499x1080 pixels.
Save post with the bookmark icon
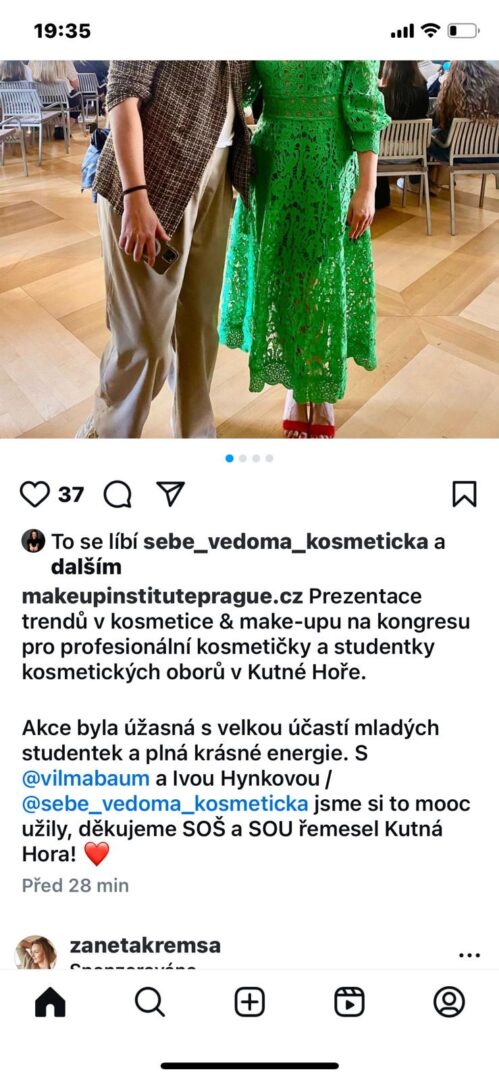pos(465,494)
